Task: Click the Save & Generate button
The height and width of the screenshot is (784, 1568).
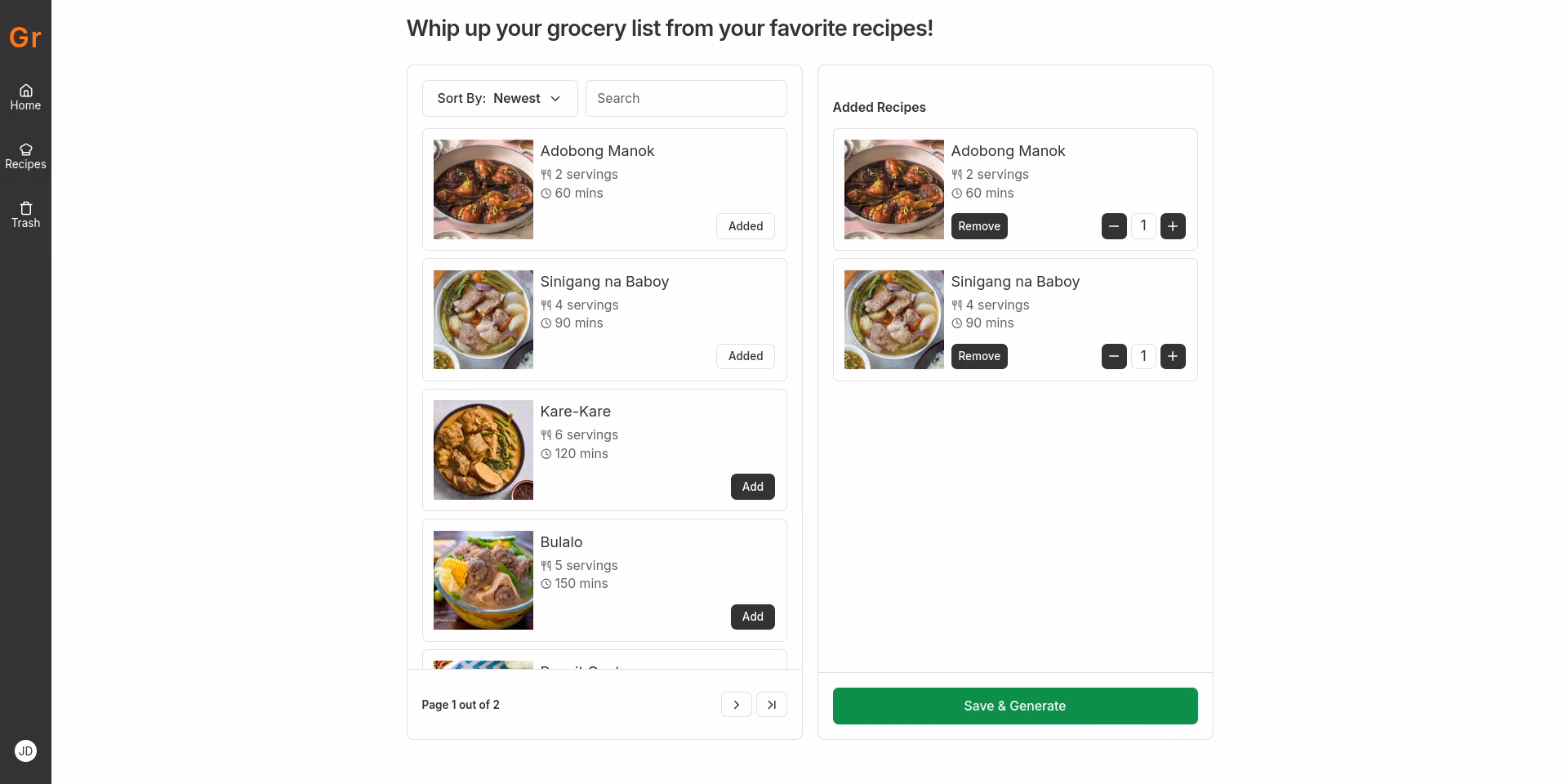Action: click(1015, 706)
